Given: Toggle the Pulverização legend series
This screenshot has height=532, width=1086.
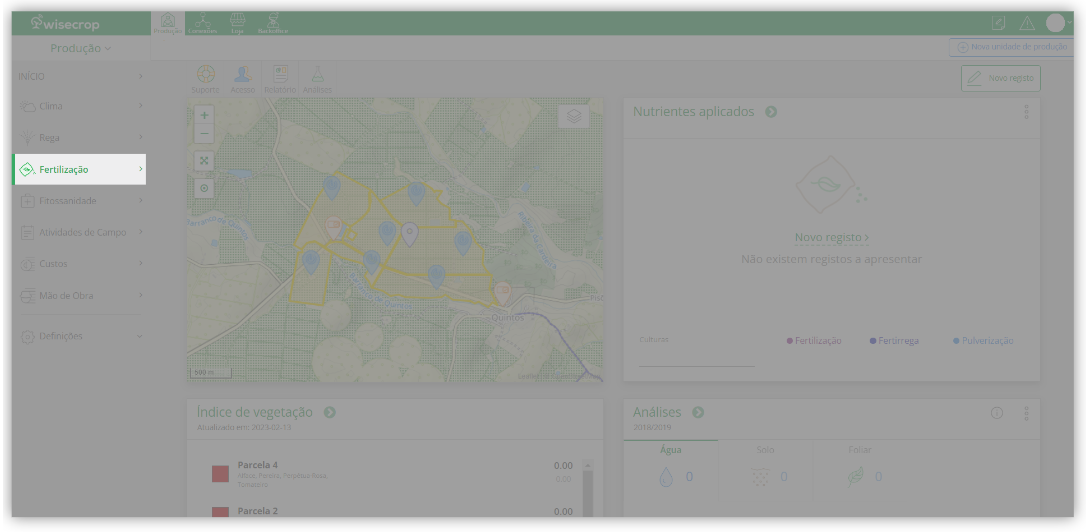Looking at the screenshot, I should coord(983,341).
